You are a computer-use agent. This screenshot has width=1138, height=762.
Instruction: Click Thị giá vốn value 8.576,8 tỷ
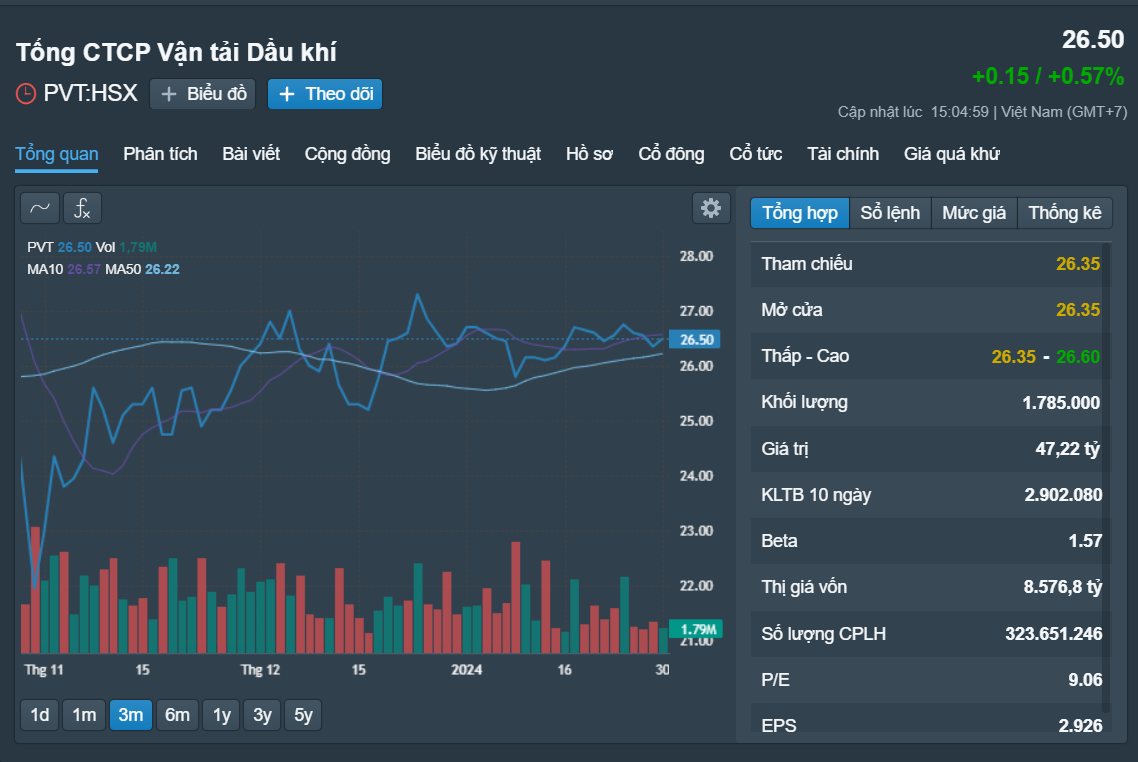coord(1063,587)
